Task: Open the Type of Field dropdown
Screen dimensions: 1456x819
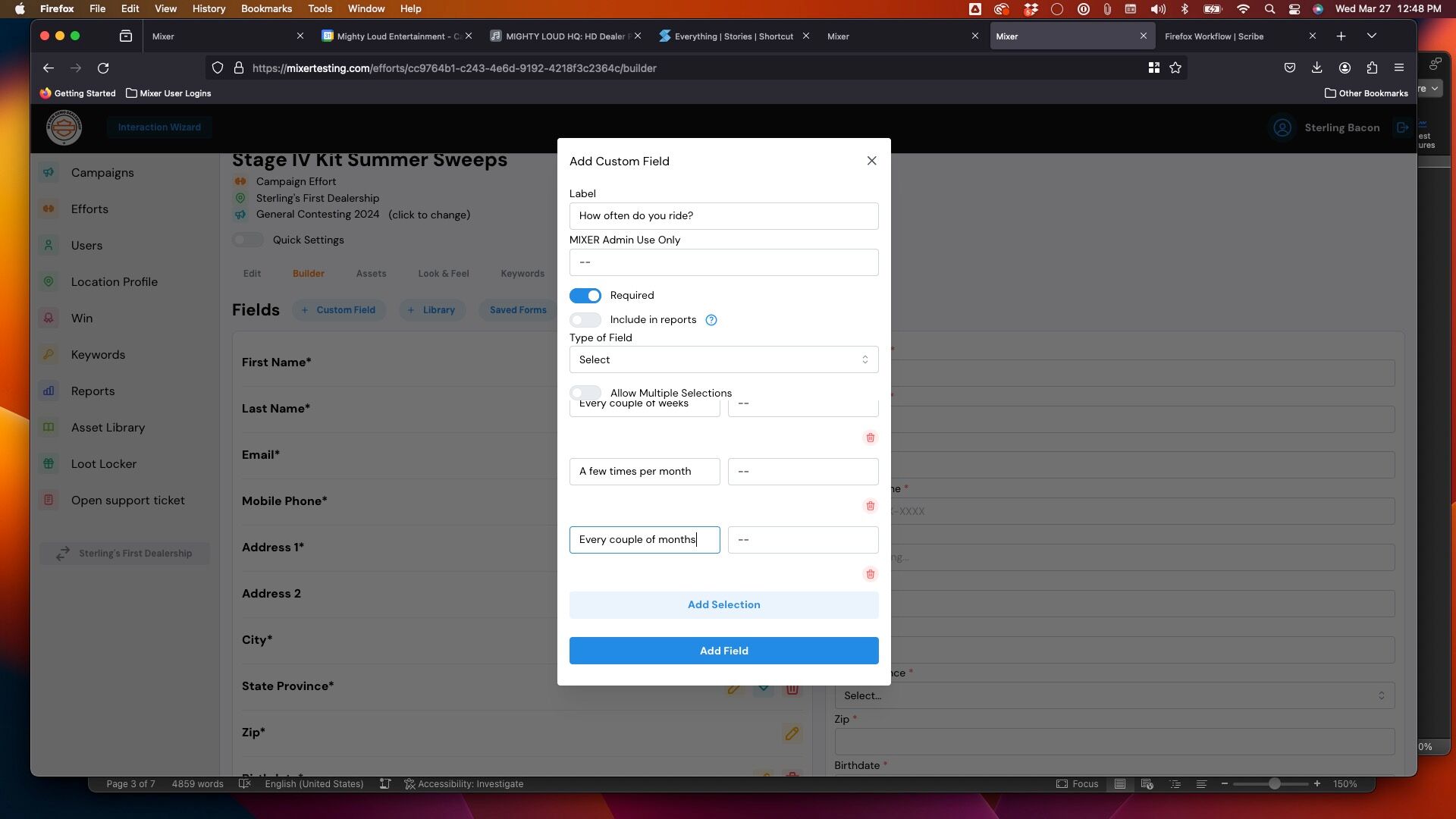Action: click(x=723, y=359)
